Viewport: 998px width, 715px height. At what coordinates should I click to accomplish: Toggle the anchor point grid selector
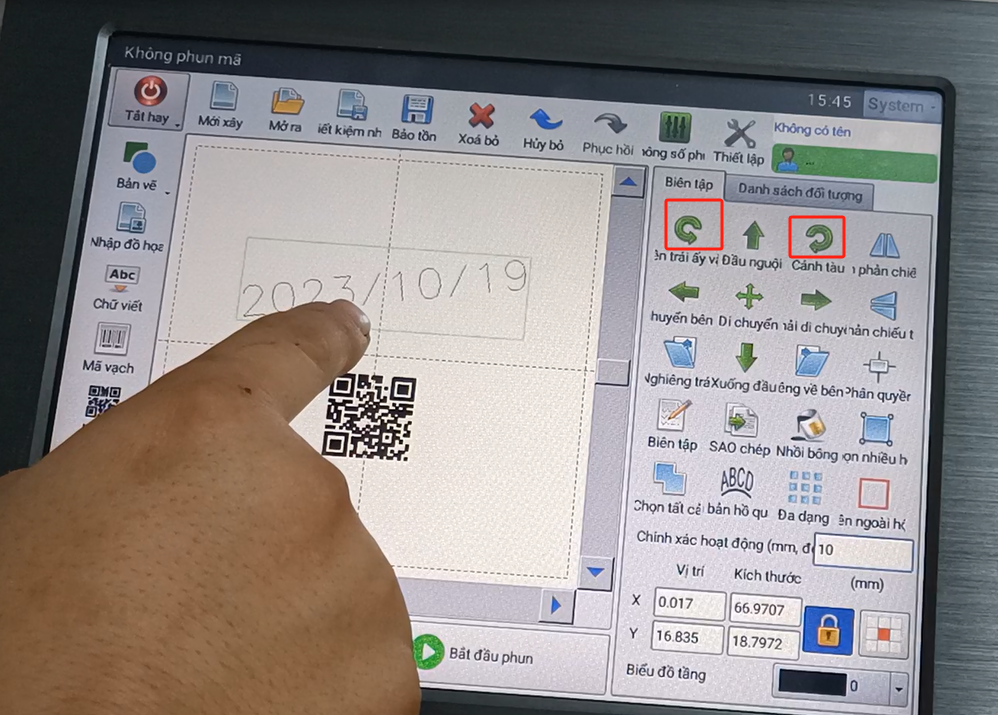pos(884,635)
